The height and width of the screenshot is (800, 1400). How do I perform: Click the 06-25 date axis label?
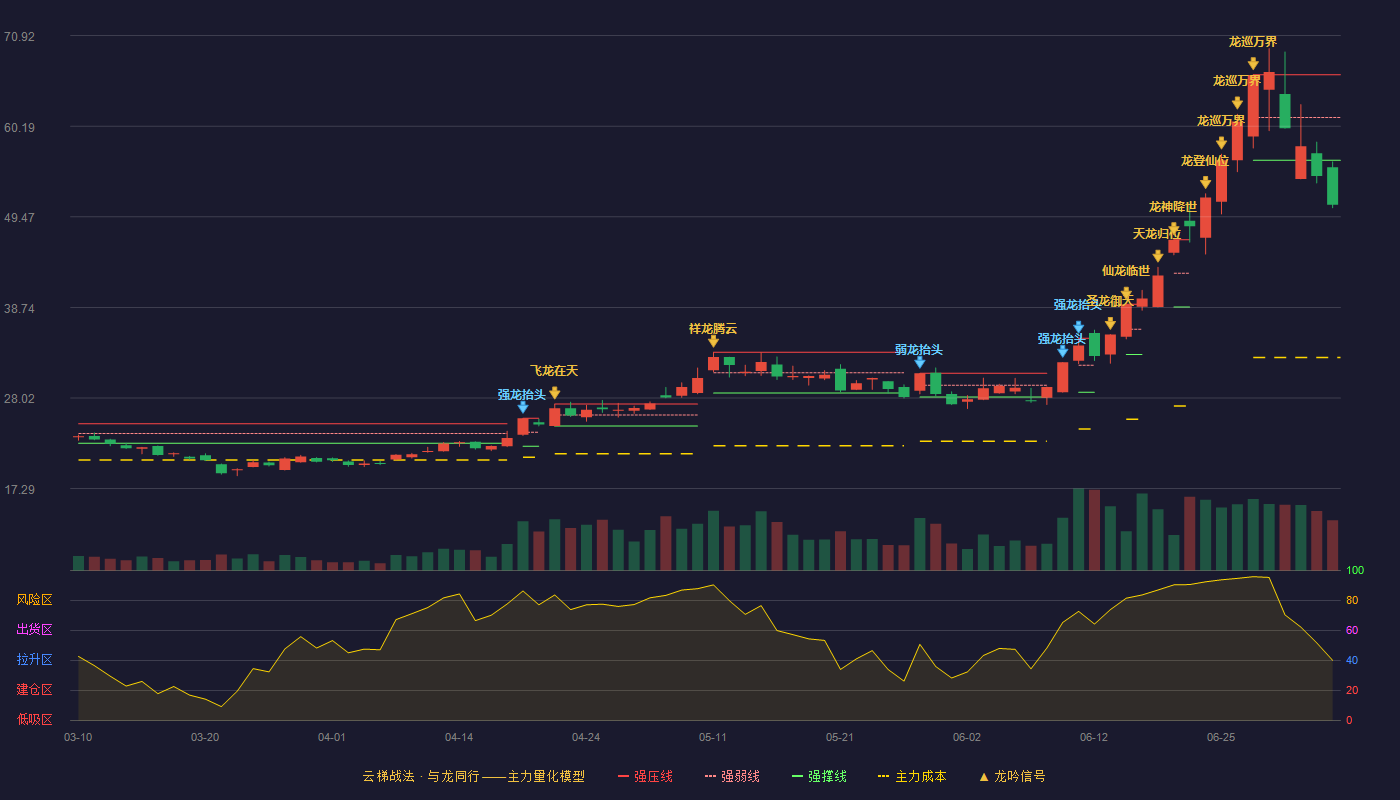[x=1221, y=737]
